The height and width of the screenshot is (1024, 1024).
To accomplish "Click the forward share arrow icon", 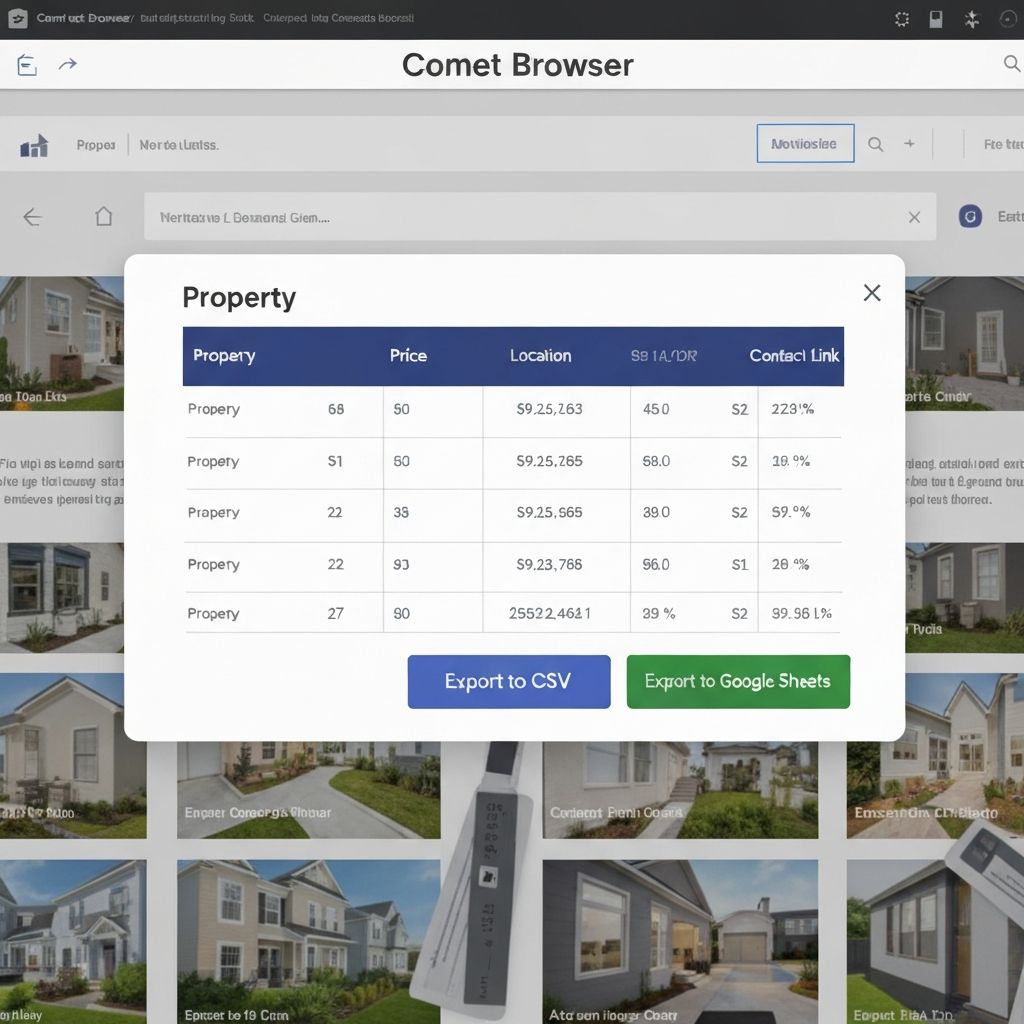I will (68, 64).
